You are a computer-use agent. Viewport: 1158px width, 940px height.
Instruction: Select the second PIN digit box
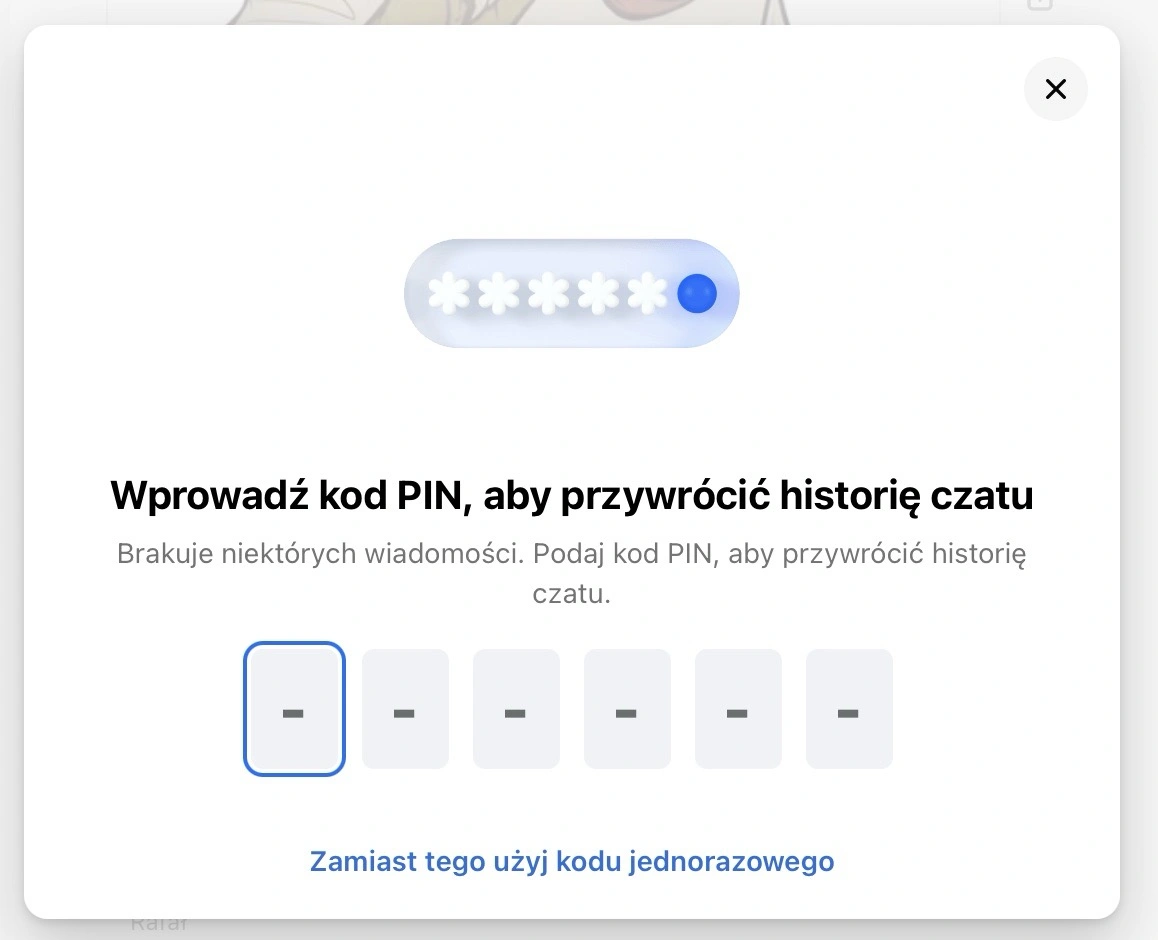click(x=405, y=709)
